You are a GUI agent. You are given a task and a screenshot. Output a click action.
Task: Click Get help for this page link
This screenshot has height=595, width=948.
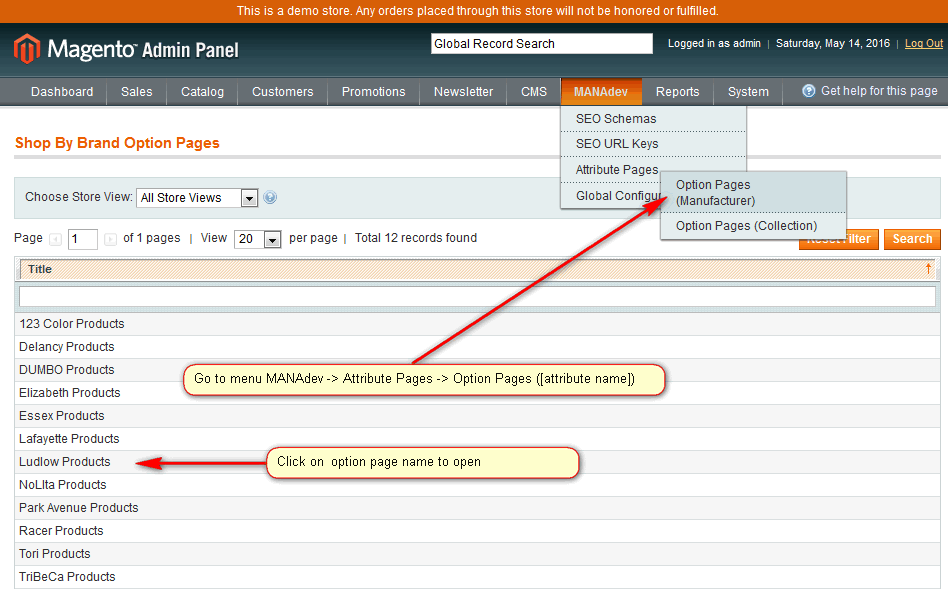click(878, 91)
